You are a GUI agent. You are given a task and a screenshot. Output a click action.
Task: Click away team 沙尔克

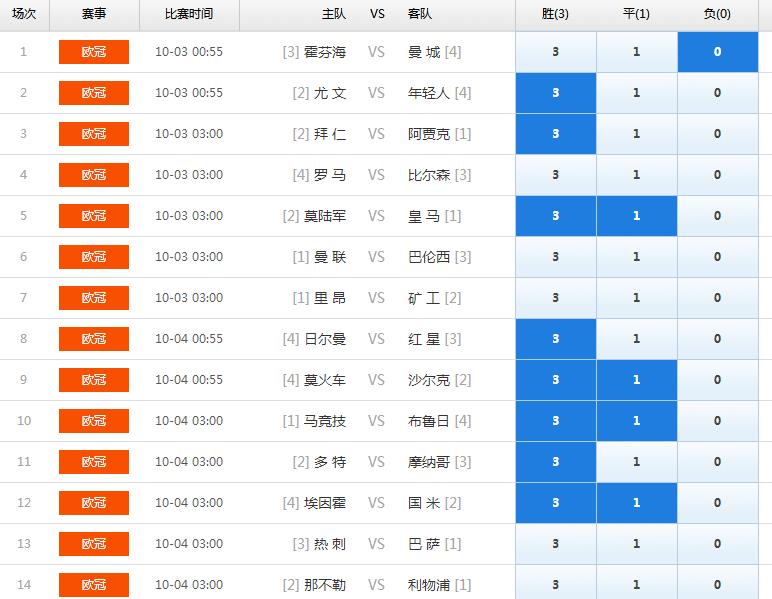pos(429,380)
